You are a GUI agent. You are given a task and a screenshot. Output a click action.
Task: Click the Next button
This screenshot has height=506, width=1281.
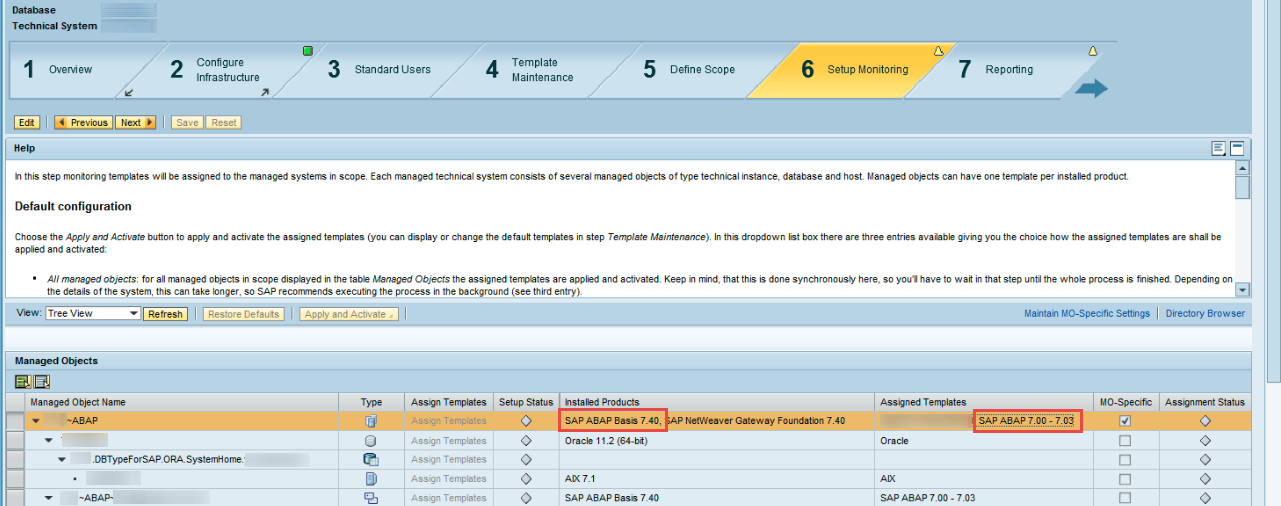tap(136, 122)
